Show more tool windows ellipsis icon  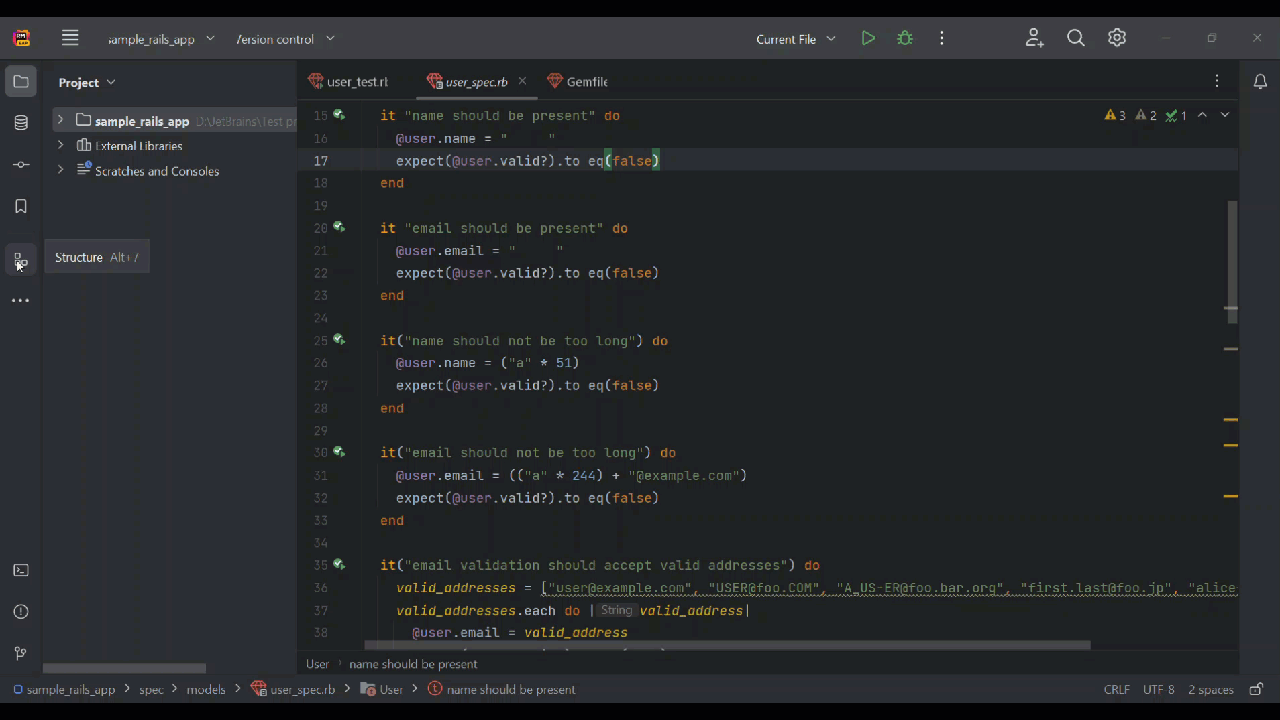[x=21, y=300]
